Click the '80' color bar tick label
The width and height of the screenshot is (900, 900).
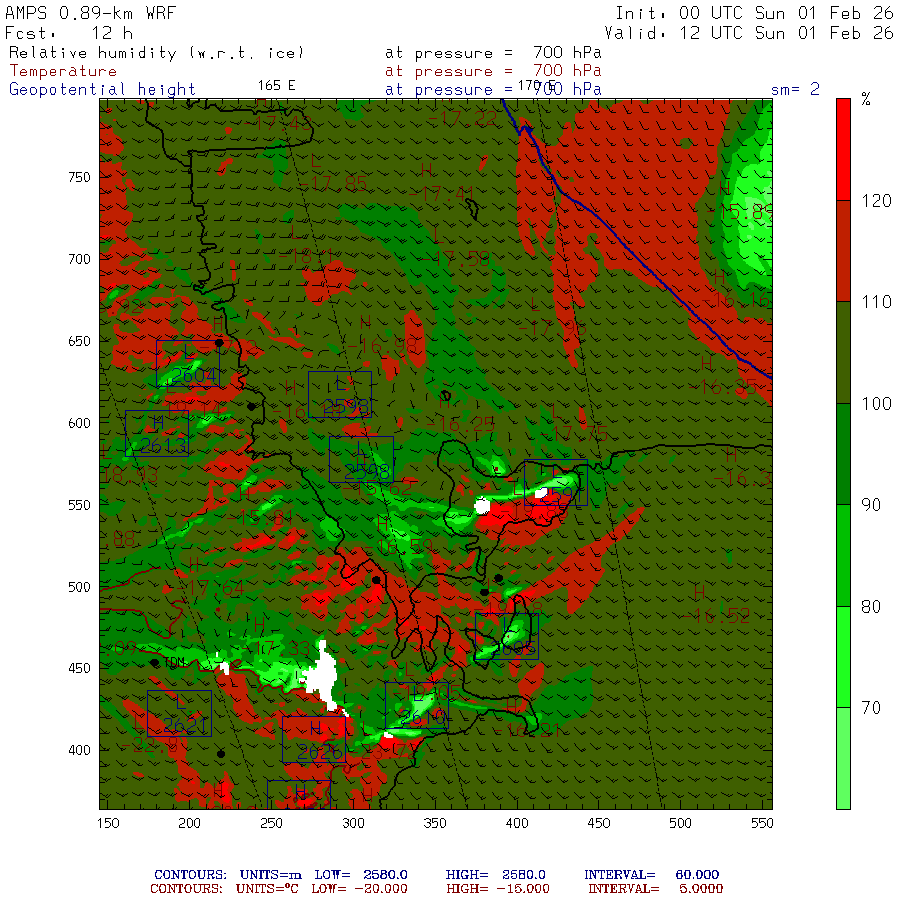point(871,607)
